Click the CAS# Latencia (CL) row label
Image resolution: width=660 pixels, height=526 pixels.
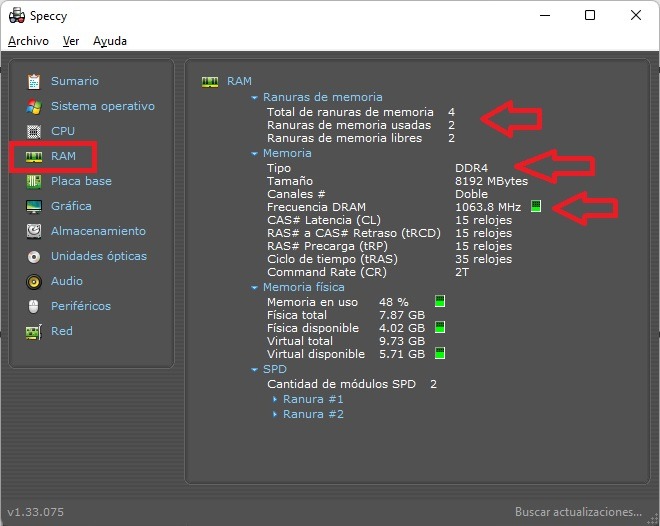tap(324, 220)
